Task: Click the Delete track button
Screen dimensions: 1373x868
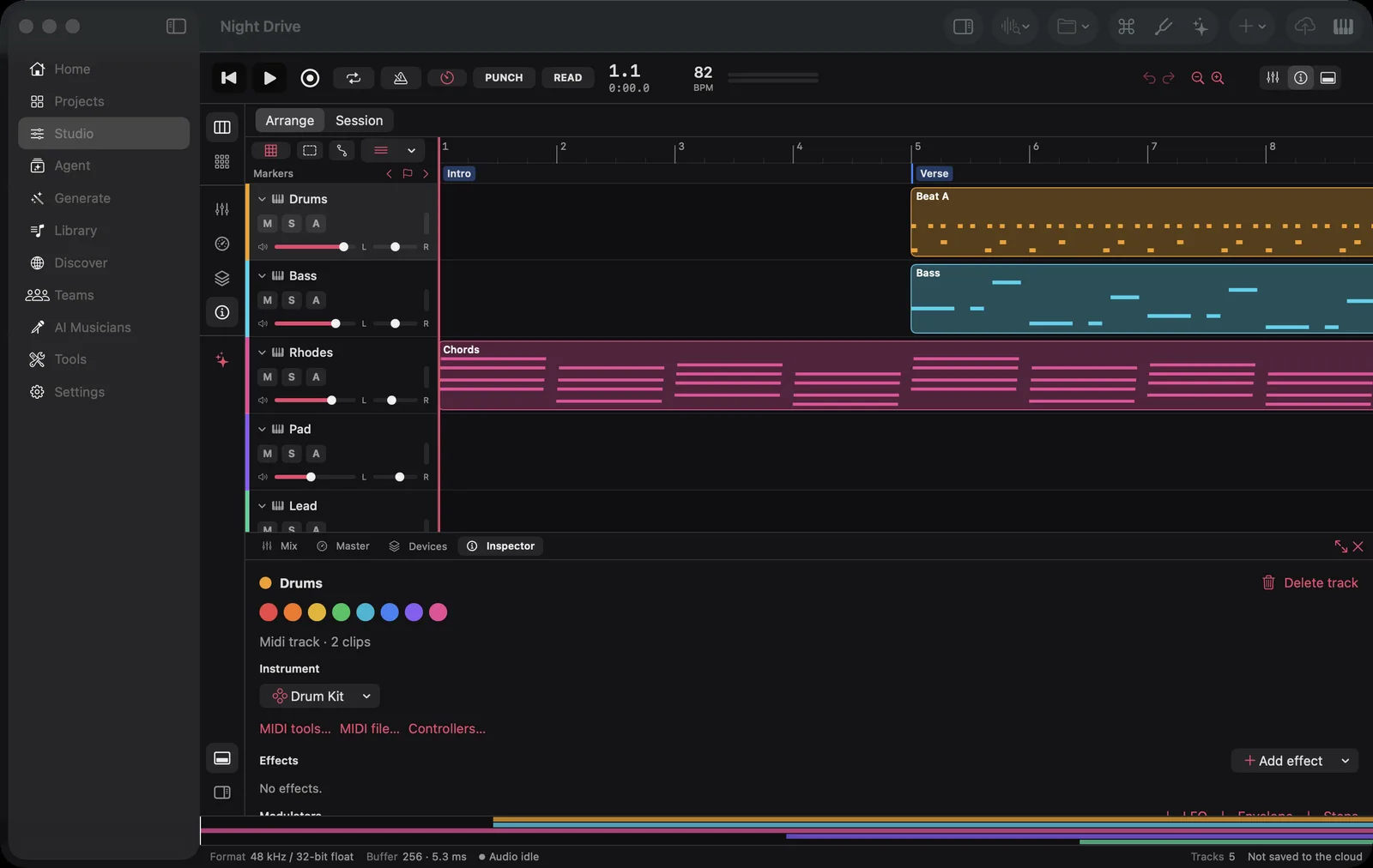Action: pos(1309,583)
